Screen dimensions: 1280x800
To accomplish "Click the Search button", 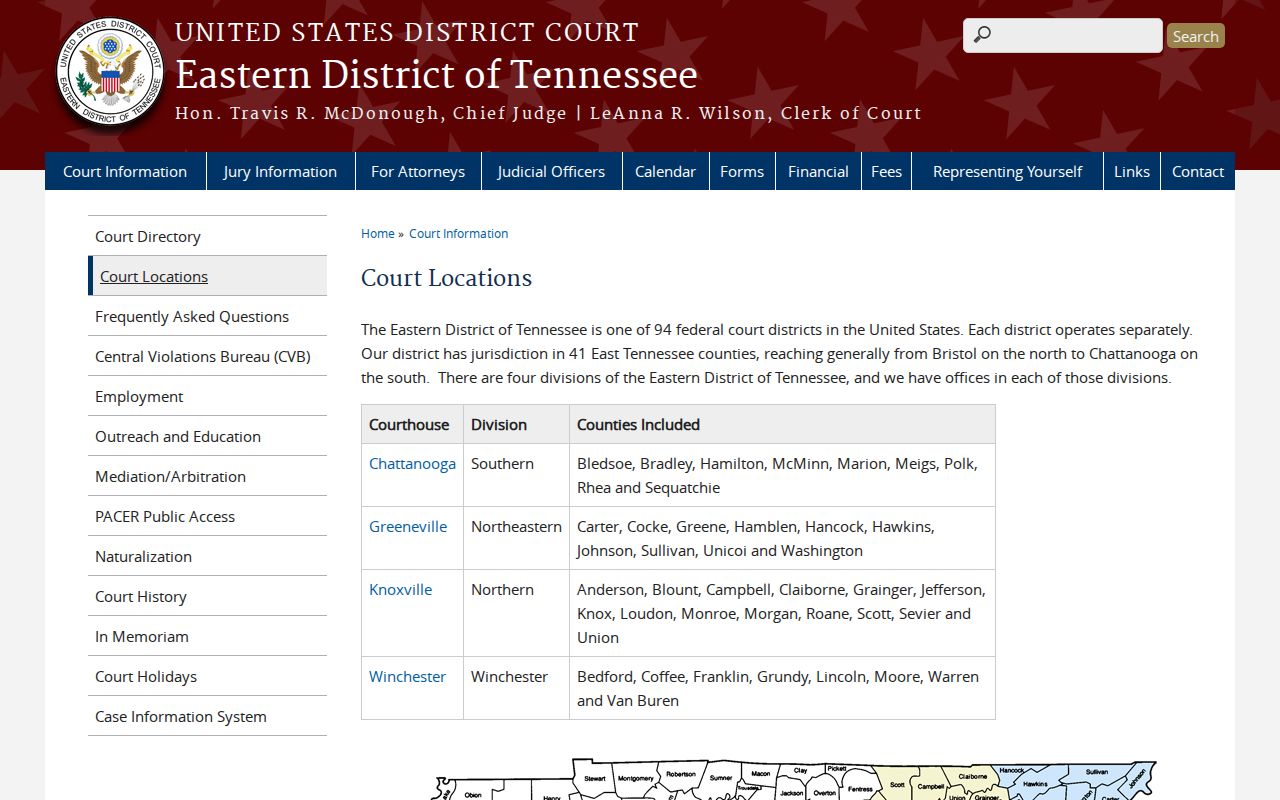I will (1196, 36).
